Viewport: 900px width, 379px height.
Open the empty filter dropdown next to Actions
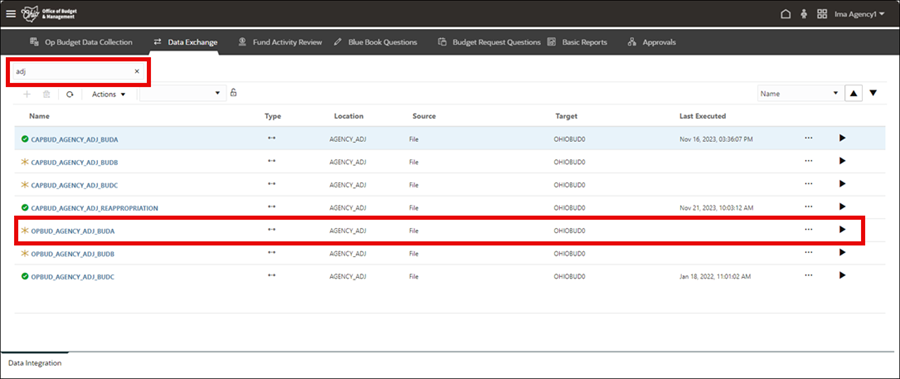[x=182, y=93]
